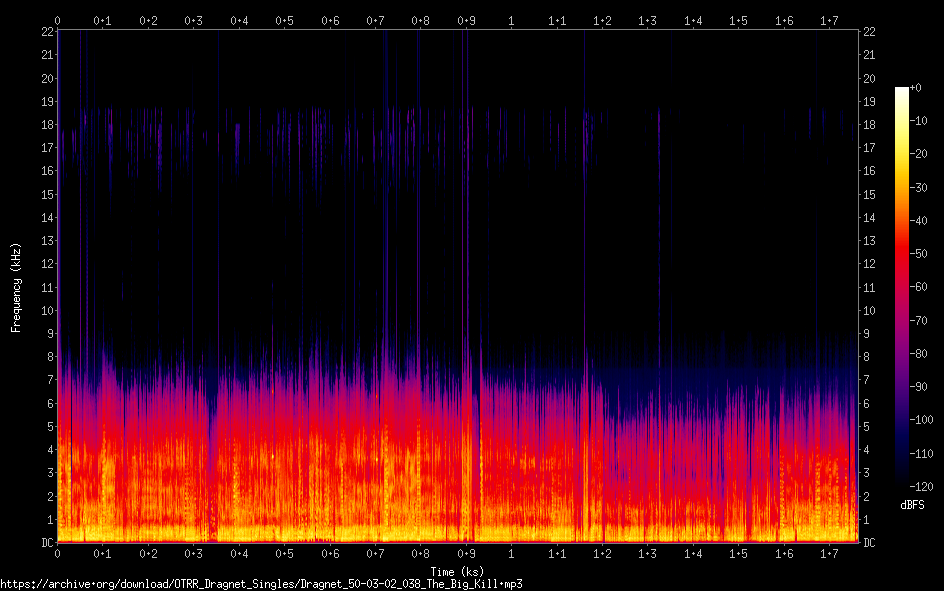Click the white top of the gradient bar
The image size is (944, 591).
(902, 91)
